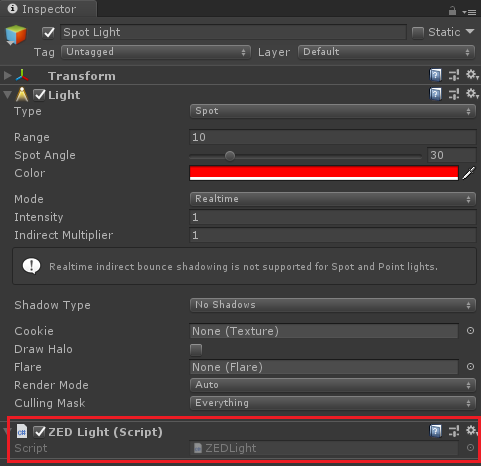Disable the ZED Light script checkbox

pos(39,432)
